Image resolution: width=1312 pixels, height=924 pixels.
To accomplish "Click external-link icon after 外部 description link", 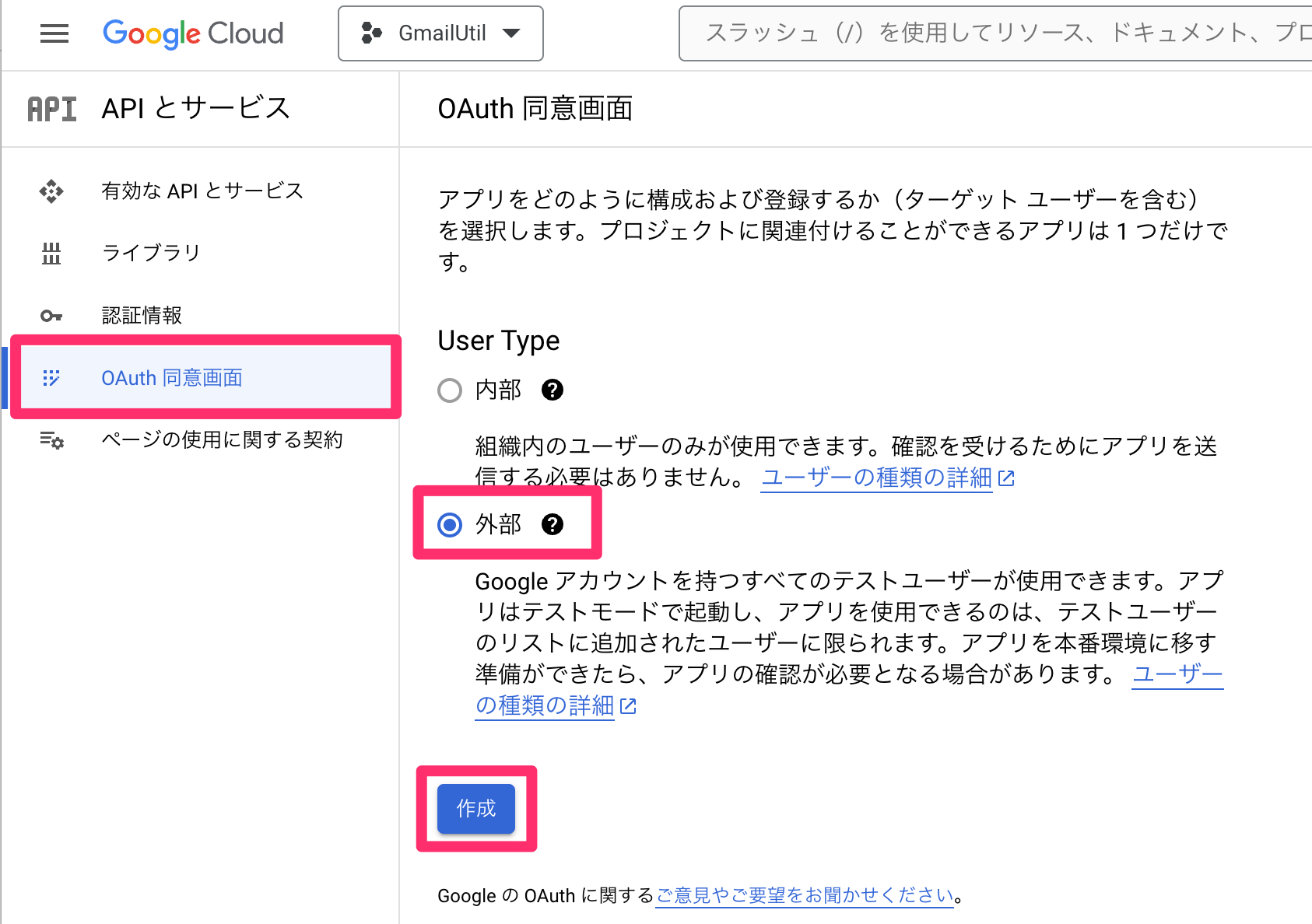I will [x=629, y=706].
